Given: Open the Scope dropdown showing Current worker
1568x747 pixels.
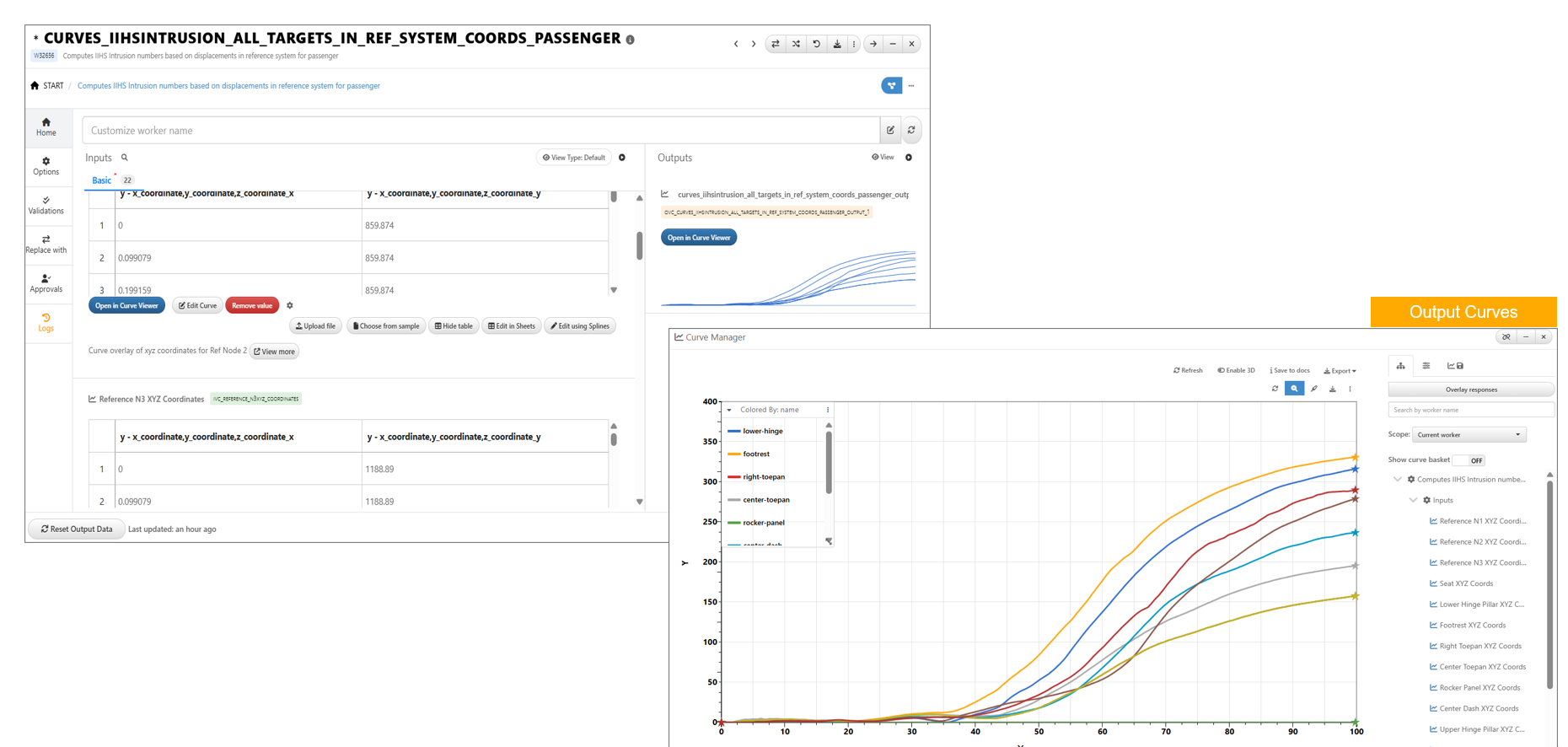Looking at the screenshot, I should (1469, 435).
